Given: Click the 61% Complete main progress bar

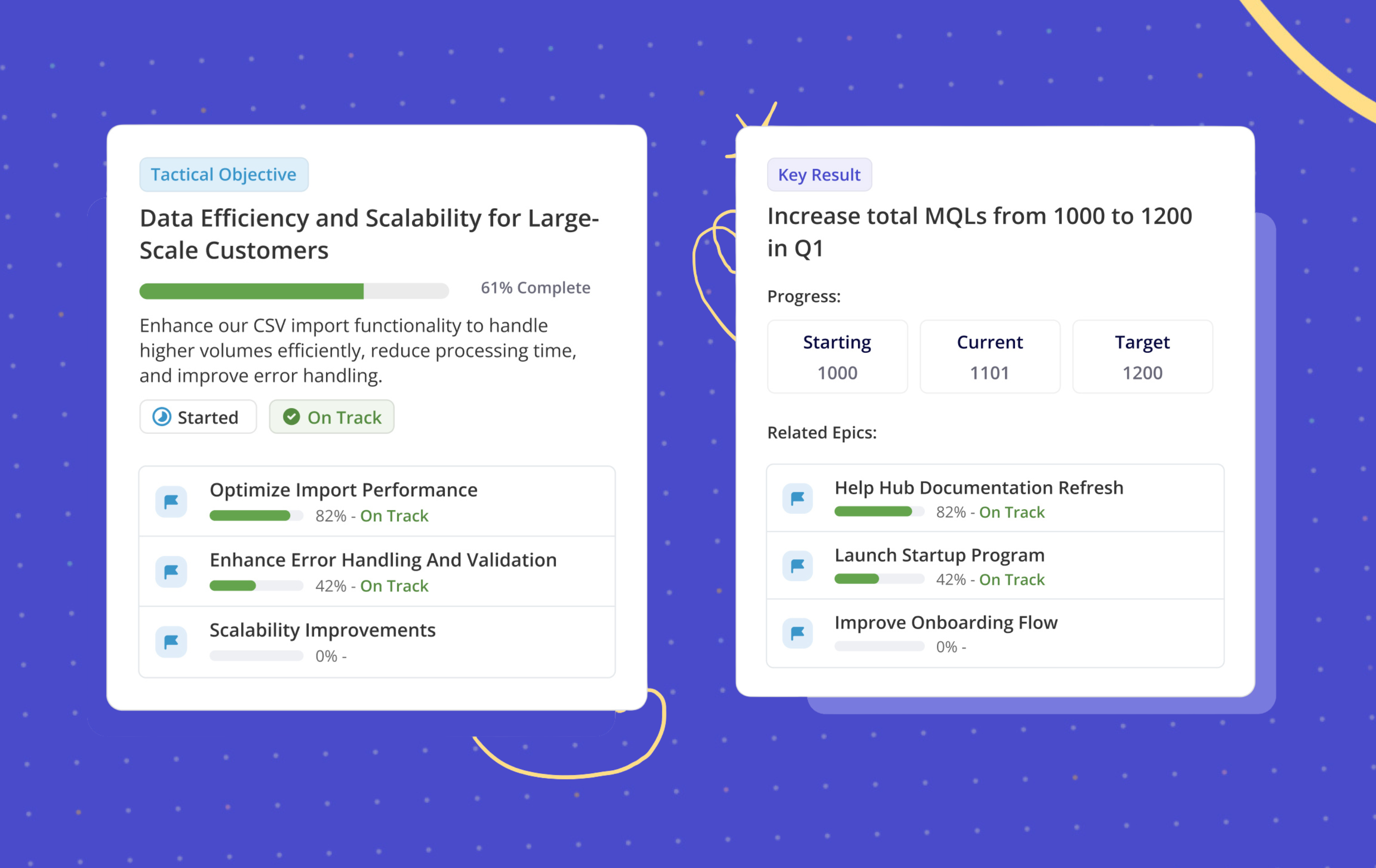Looking at the screenshot, I should tap(294, 291).
